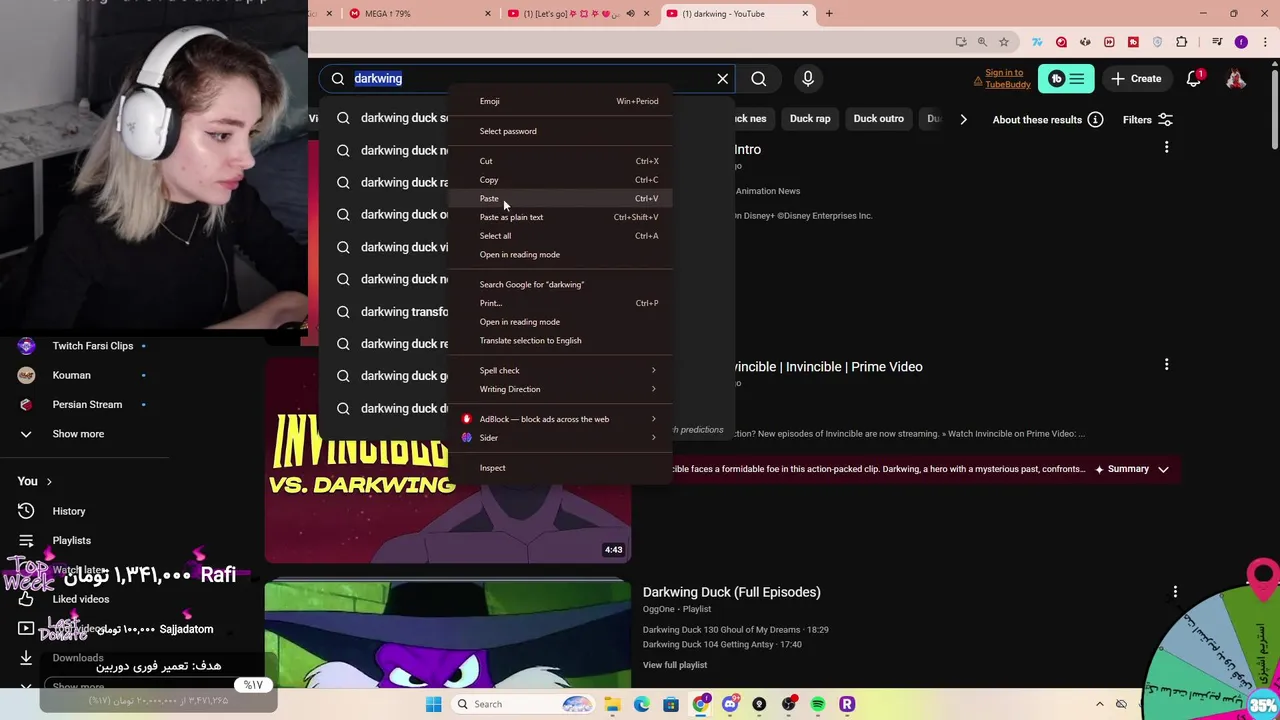Image resolution: width=1280 pixels, height=720 pixels.
Task: Choose Copy from context menu
Action: tap(560, 180)
